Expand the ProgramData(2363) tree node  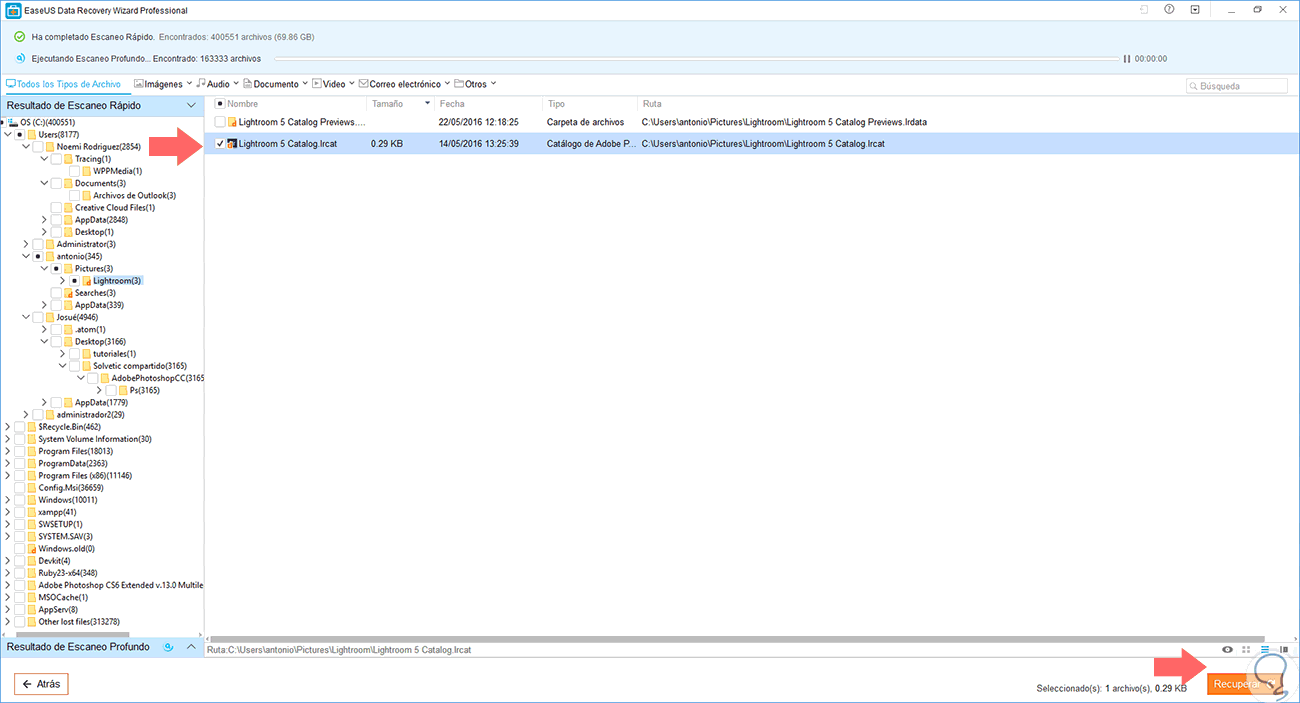point(7,464)
